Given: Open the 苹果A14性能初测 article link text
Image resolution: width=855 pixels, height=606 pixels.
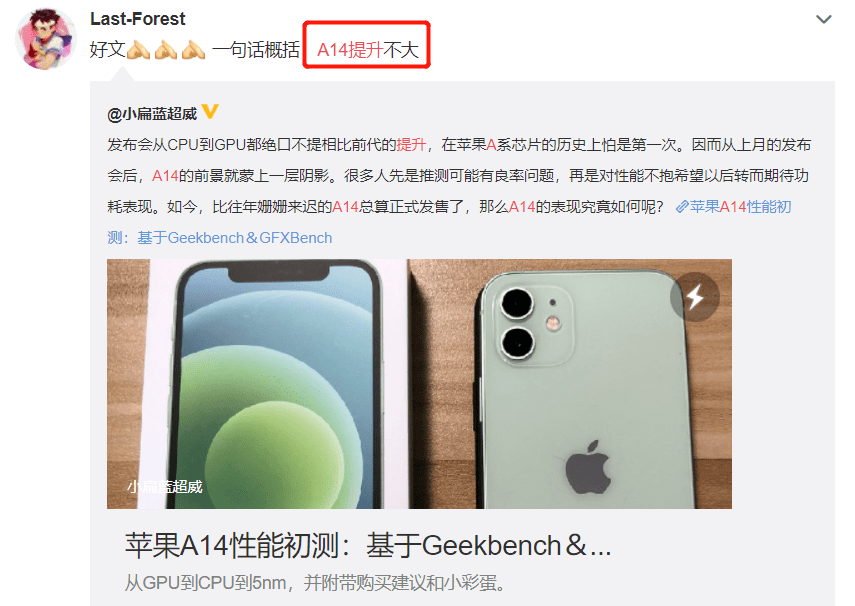Looking at the screenshot, I should click(x=740, y=207).
